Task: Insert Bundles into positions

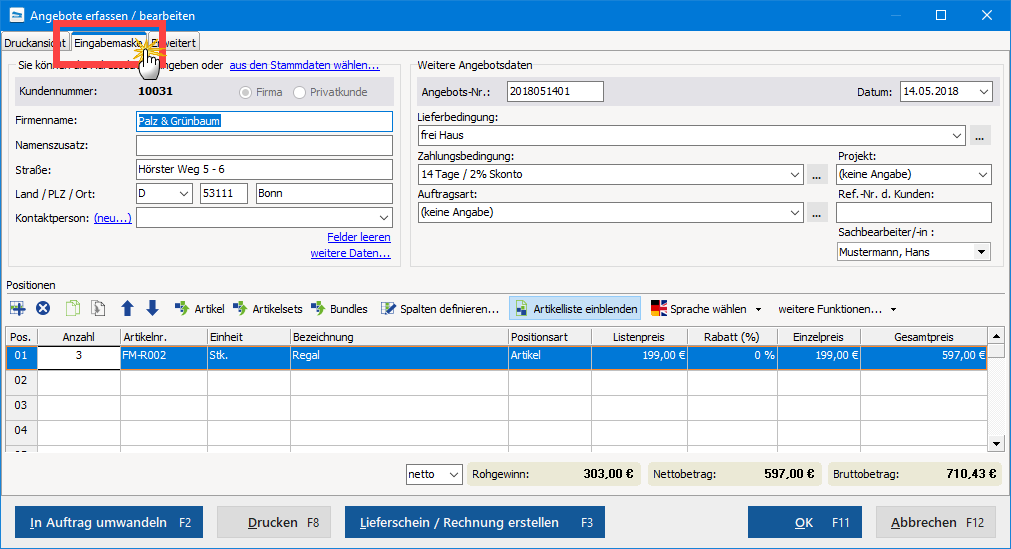Action: point(339,309)
